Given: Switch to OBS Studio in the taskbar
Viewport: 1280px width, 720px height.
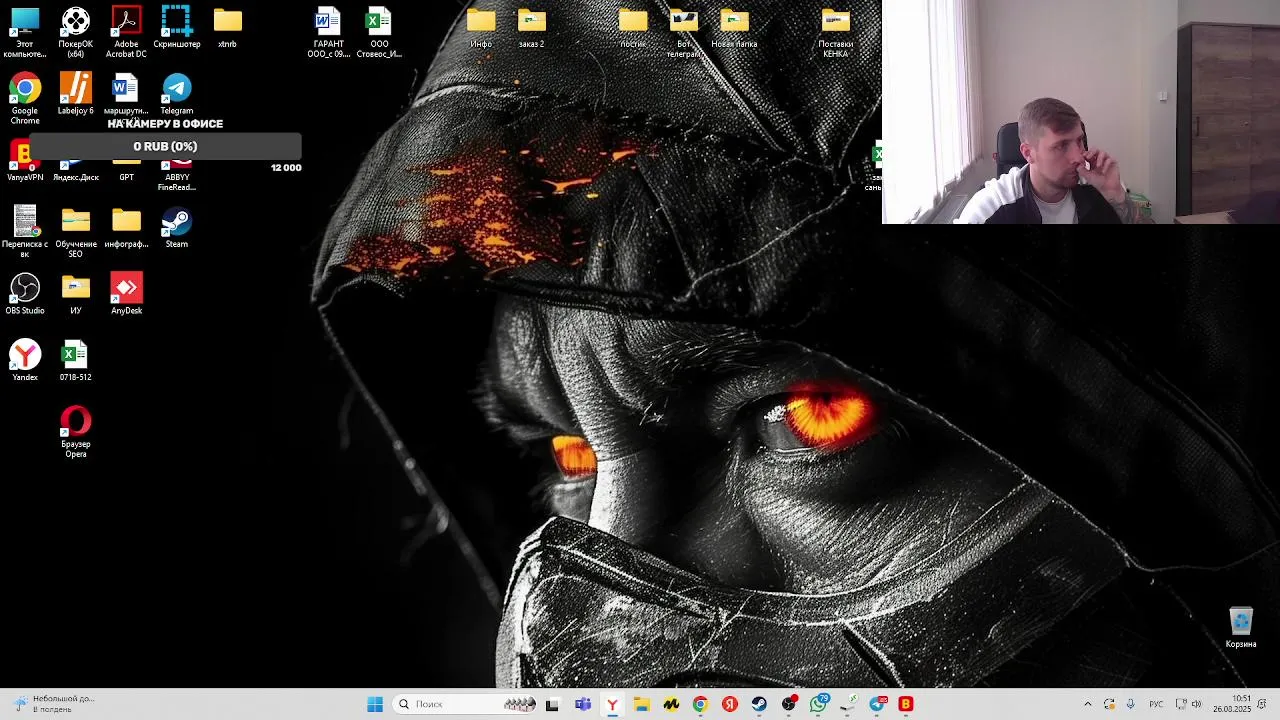Looking at the screenshot, I should tap(789, 704).
